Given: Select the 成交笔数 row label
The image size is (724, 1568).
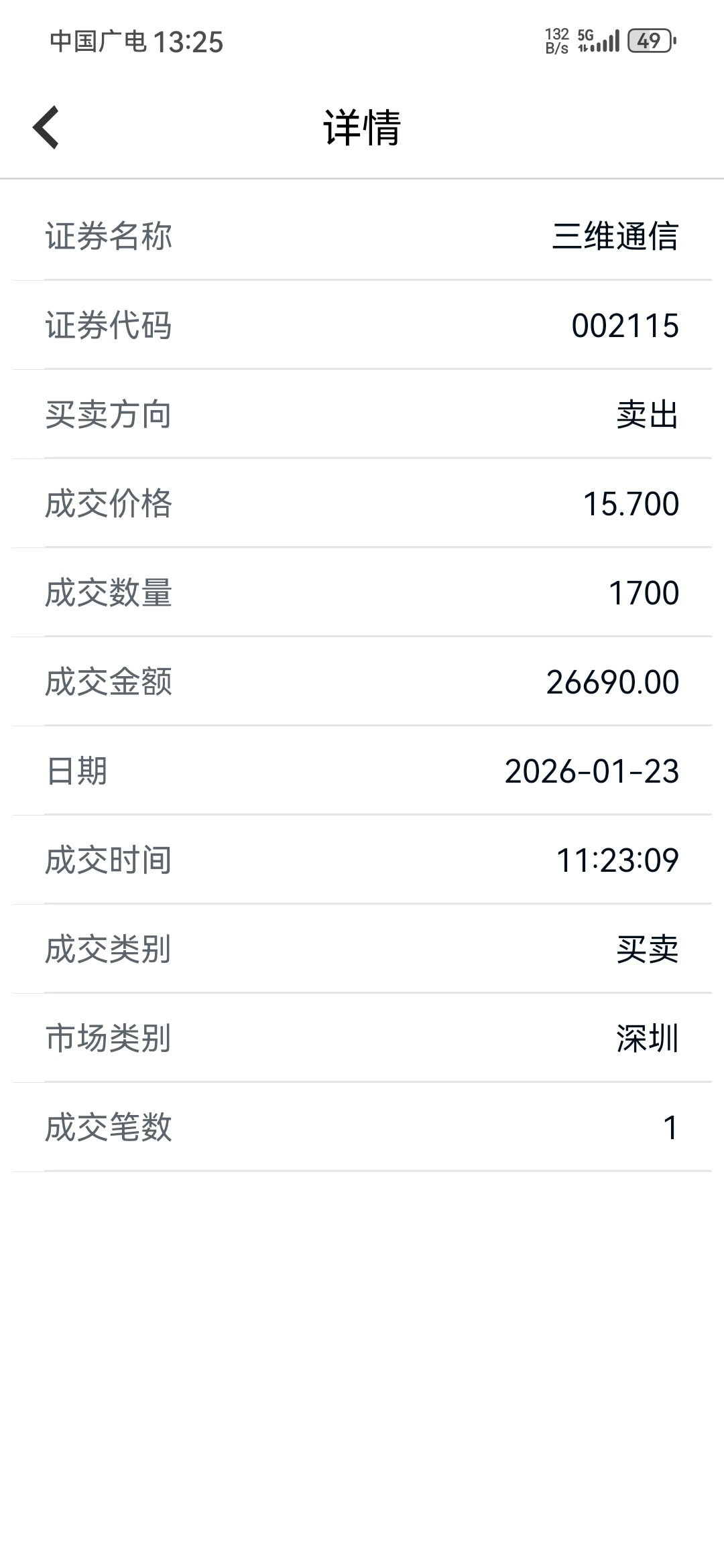Looking at the screenshot, I should [109, 1128].
